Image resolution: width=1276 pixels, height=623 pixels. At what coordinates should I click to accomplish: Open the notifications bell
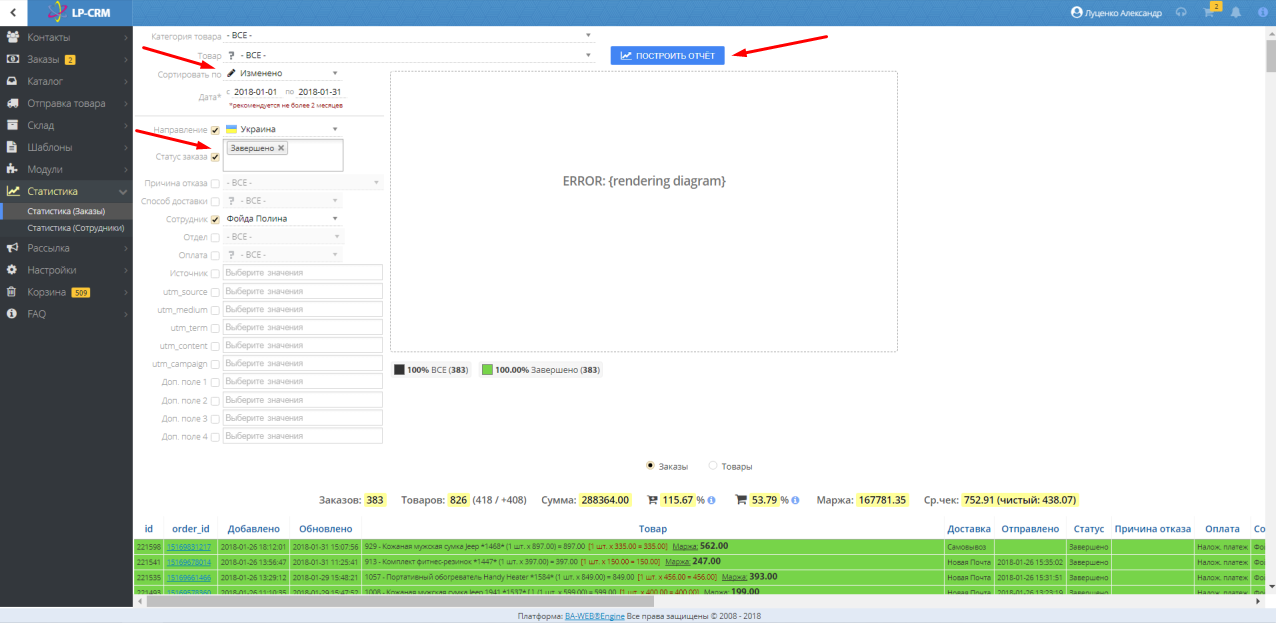click(1236, 13)
